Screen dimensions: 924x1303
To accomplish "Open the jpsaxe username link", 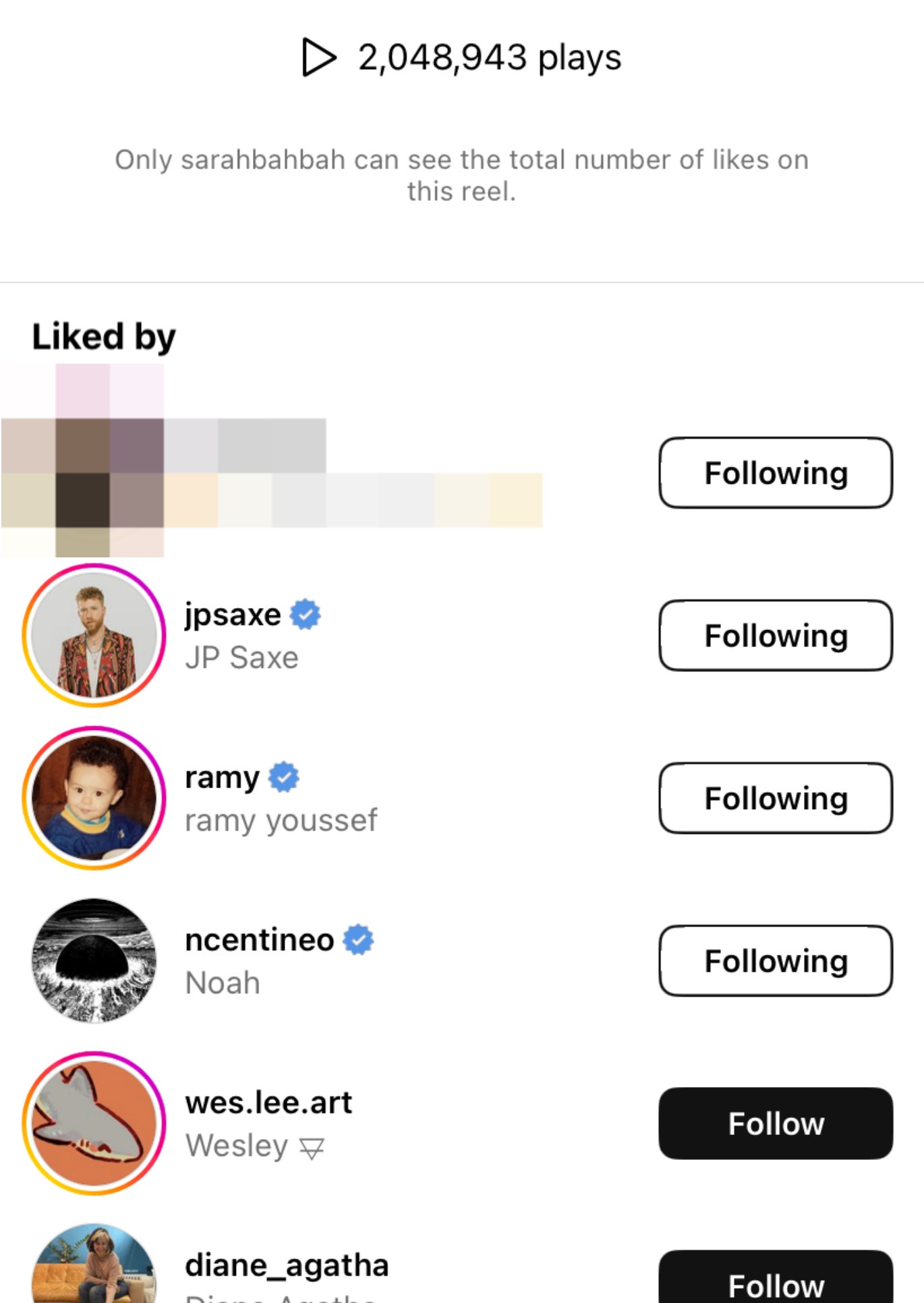I will click(233, 615).
